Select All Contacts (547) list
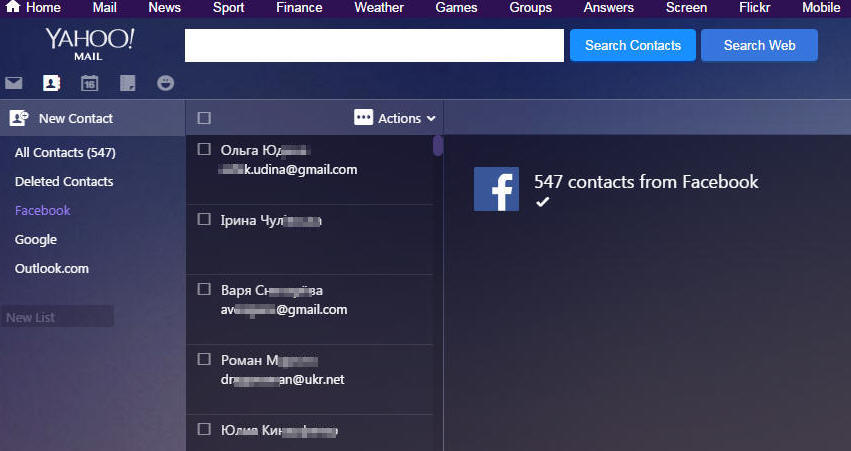This screenshot has width=851, height=451. [x=65, y=153]
